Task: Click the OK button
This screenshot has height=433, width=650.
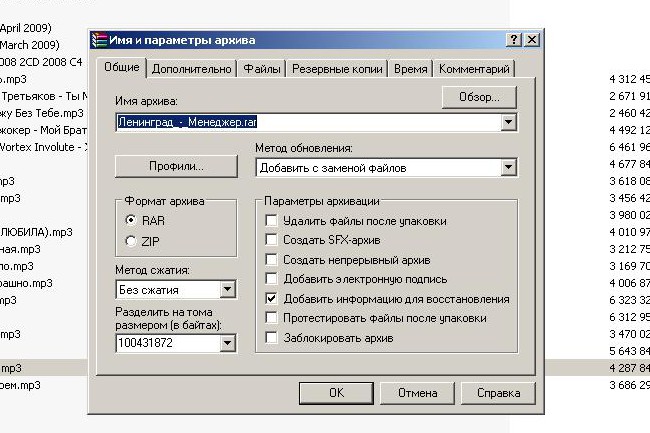Action: coord(336,393)
